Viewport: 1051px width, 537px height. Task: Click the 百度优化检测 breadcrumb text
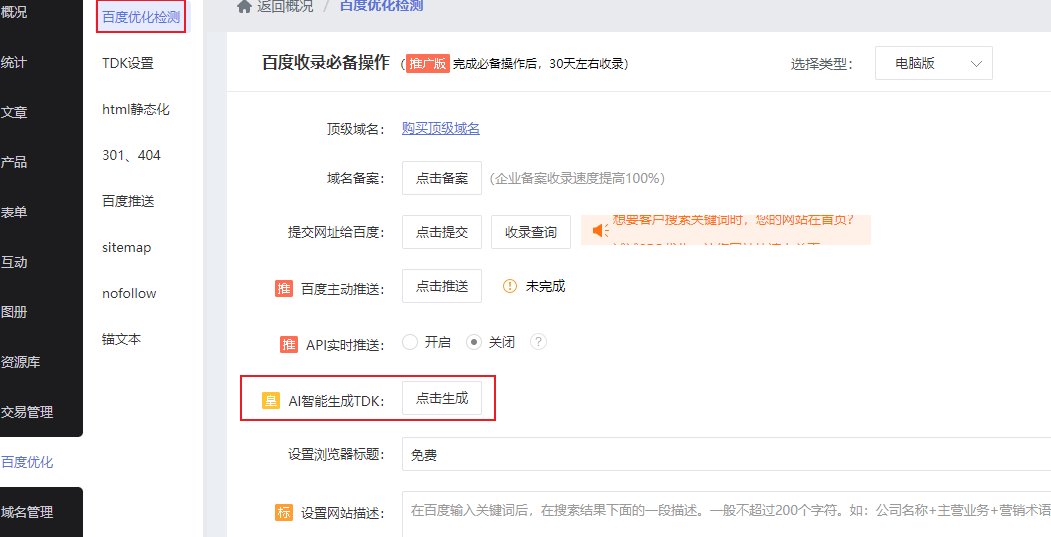pyautogui.click(x=381, y=7)
